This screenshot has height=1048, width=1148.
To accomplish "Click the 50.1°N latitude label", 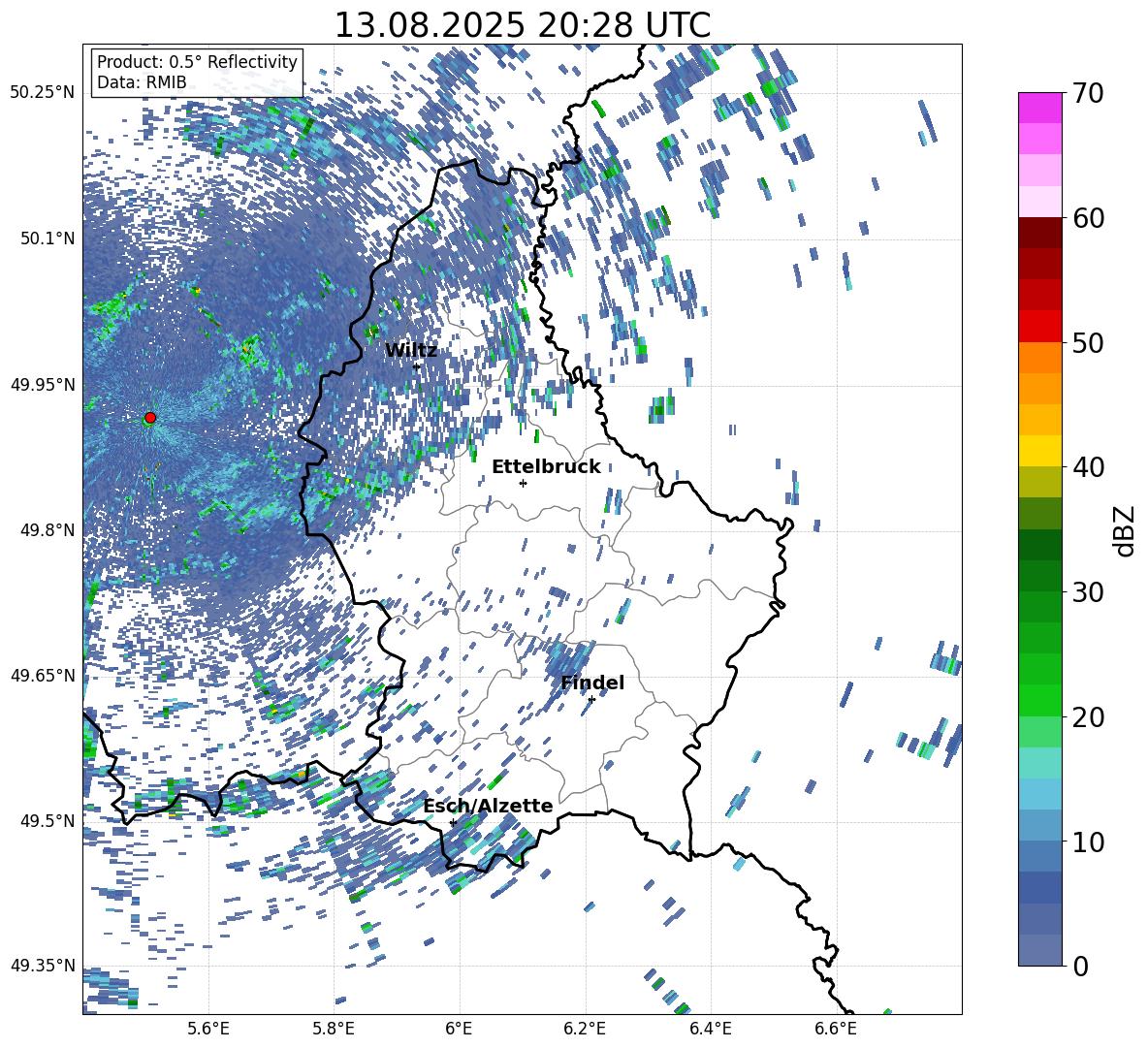I will (x=47, y=238).
